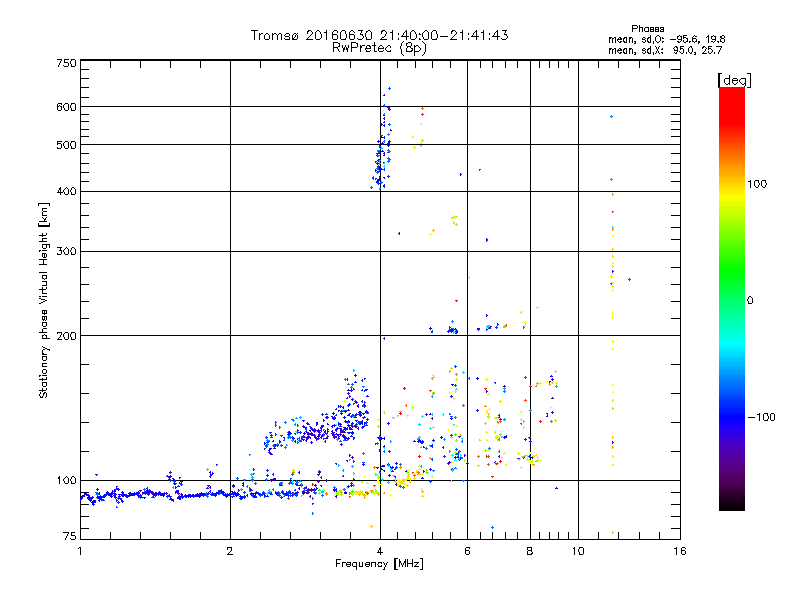The height and width of the screenshot is (600, 800).
Task: Click the y-axis tick label "200"
Action: point(67,336)
